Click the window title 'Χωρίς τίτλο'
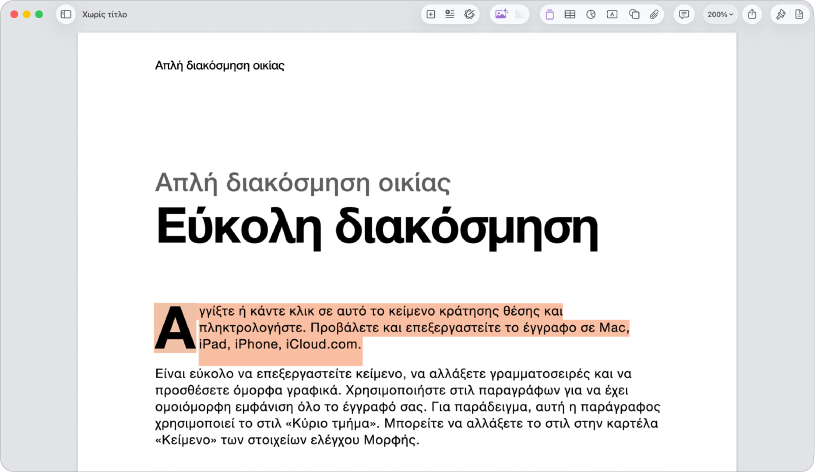The height and width of the screenshot is (473, 817). pyautogui.click(x=105, y=15)
